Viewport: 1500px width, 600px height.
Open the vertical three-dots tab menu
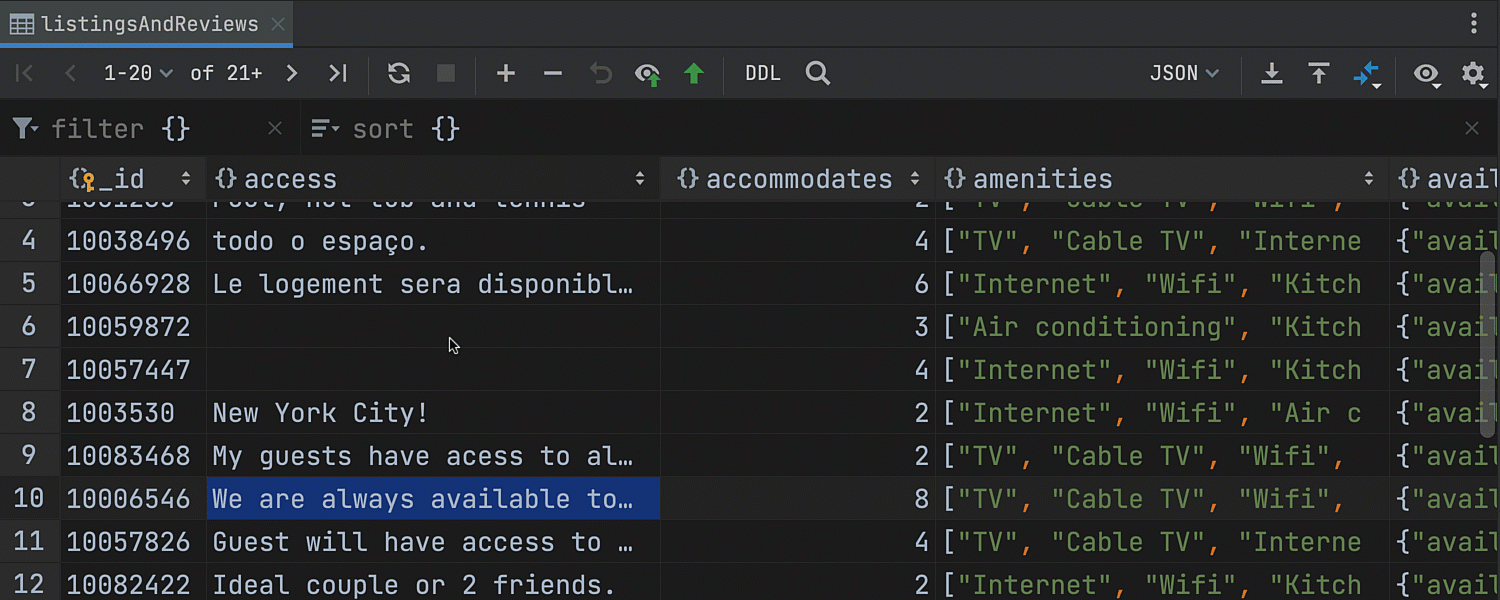[1474, 24]
